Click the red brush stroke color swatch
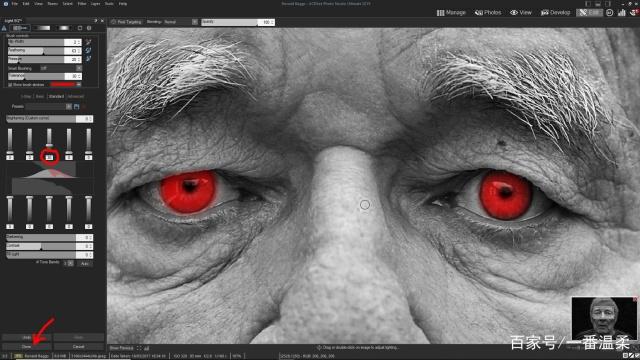Screen dimensions: 640x360 coord(63,84)
